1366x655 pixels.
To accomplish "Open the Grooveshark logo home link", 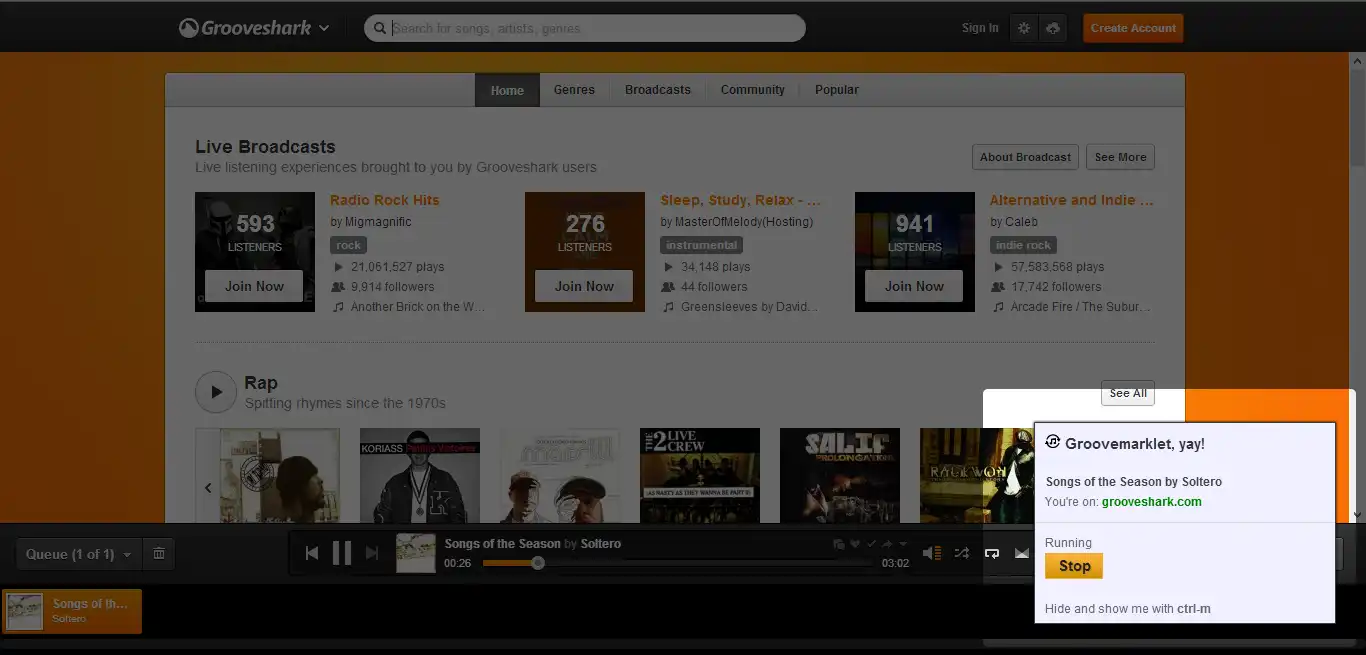I will [245, 28].
